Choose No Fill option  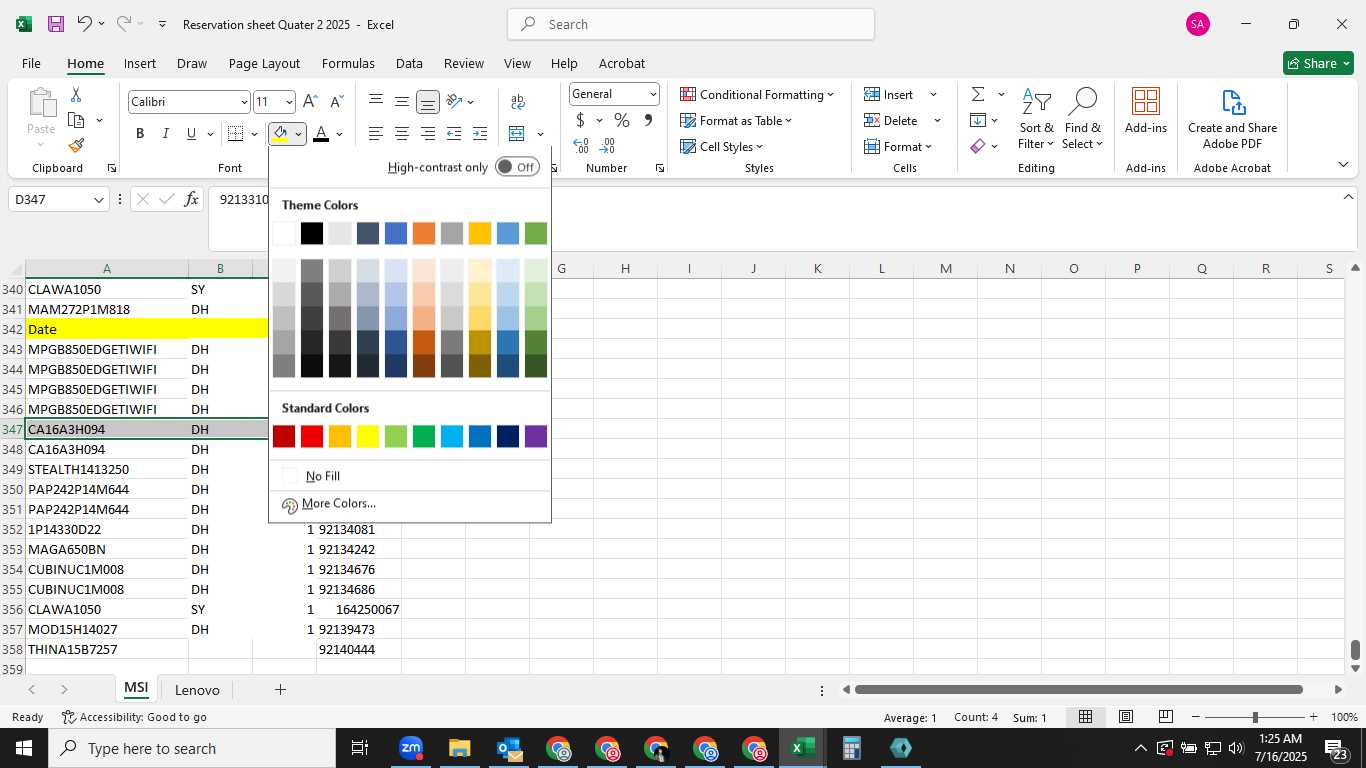tap(410, 476)
